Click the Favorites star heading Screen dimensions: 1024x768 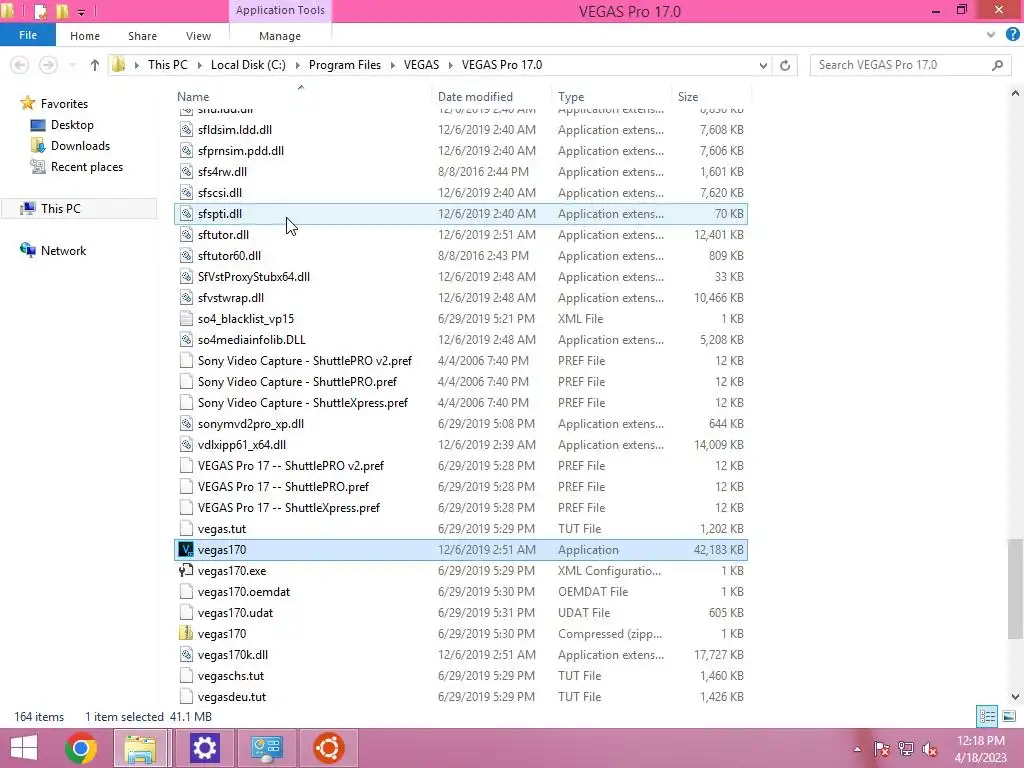pos(63,104)
